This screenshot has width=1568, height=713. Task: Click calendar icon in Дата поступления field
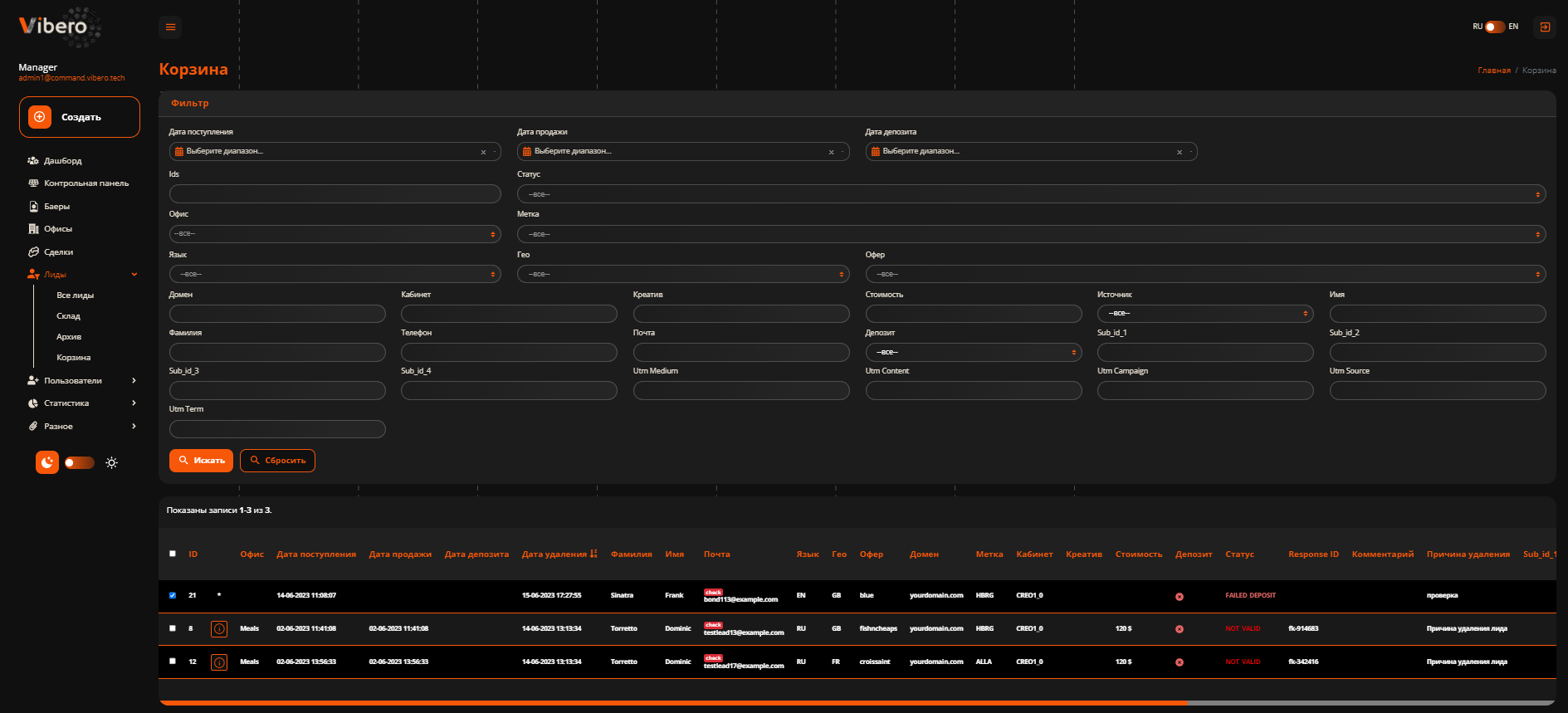(178, 152)
